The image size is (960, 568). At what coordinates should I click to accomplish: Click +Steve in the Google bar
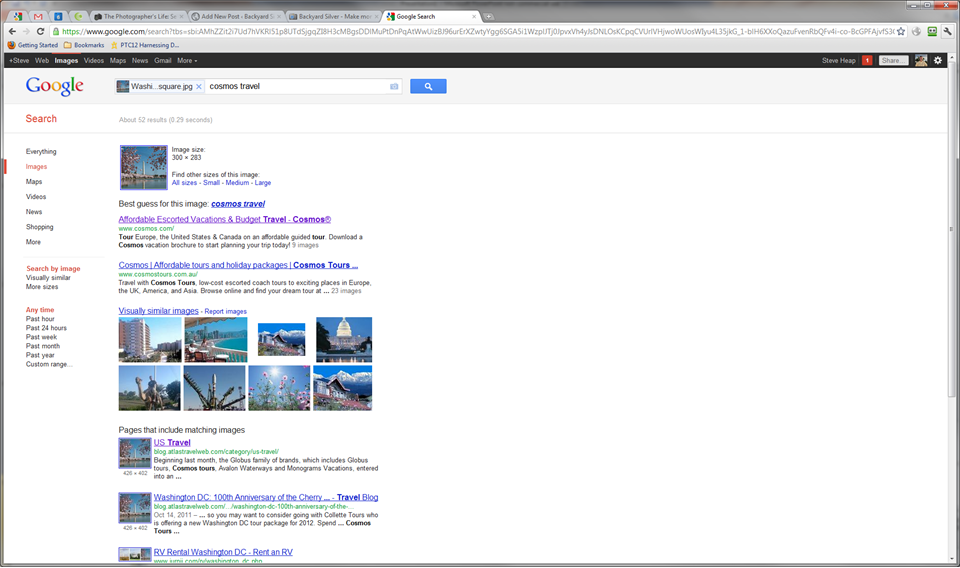pyautogui.click(x=19, y=61)
